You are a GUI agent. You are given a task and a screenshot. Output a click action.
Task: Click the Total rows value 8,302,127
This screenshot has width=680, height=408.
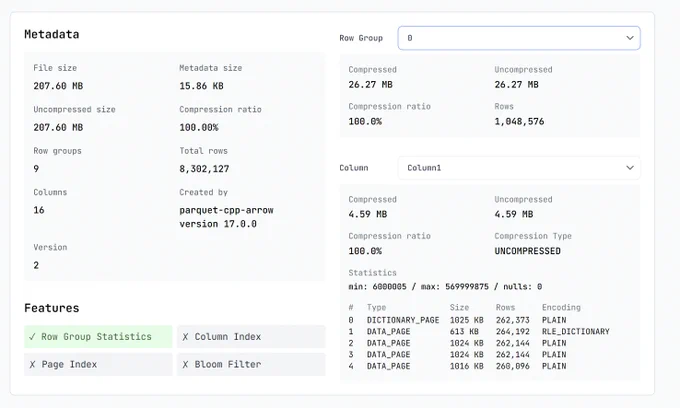click(204, 169)
